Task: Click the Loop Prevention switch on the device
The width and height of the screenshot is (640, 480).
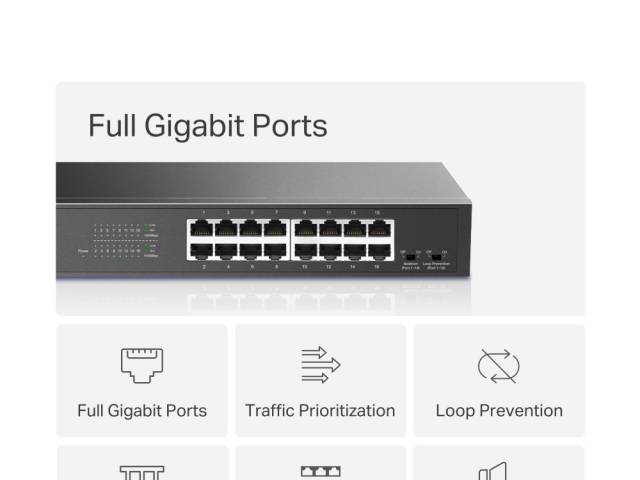Action: (437, 258)
